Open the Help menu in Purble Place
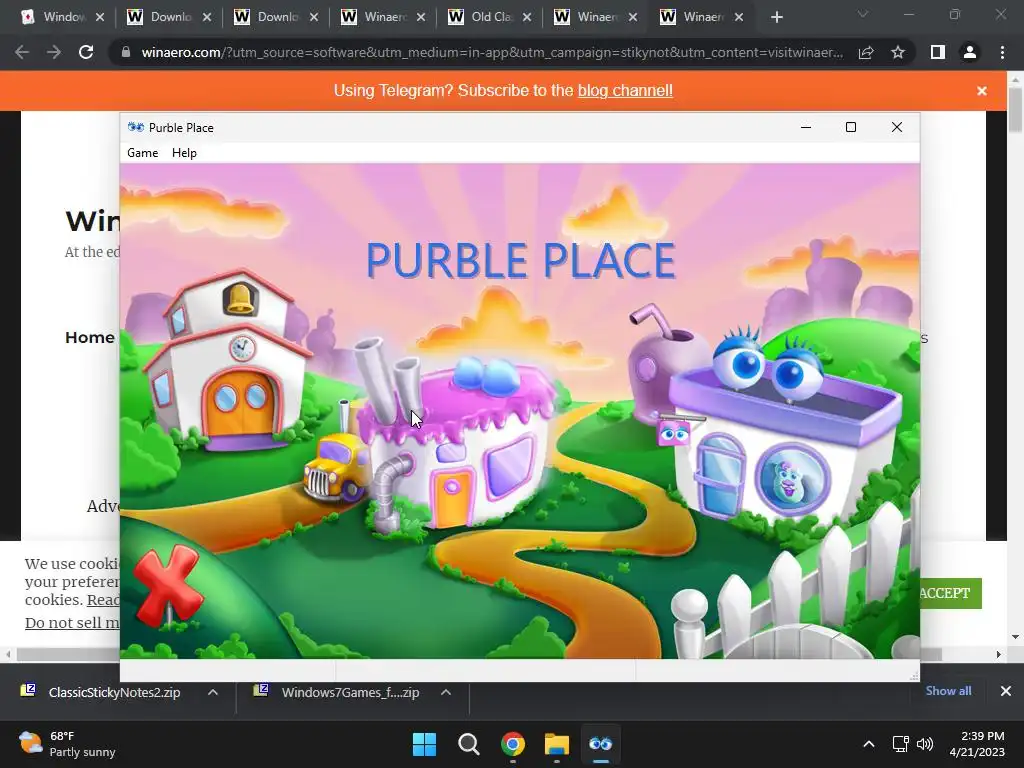This screenshot has height=768, width=1024. [x=184, y=153]
